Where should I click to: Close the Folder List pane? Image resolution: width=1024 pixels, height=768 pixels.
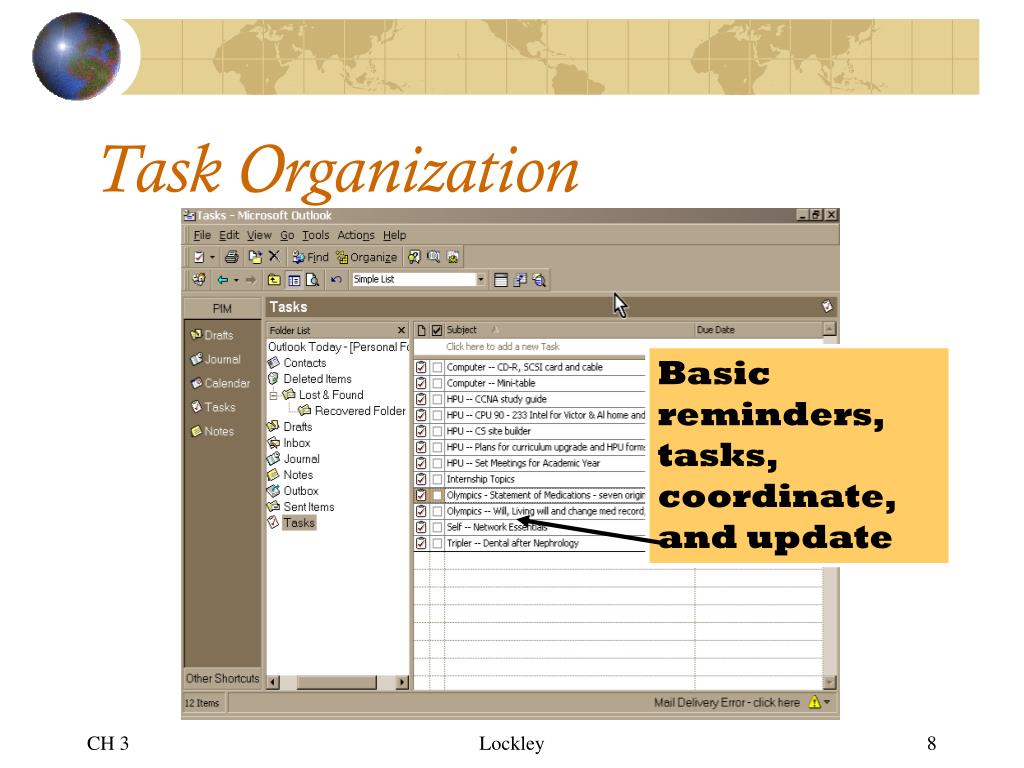pyautogui.click(x=402, y=330)
